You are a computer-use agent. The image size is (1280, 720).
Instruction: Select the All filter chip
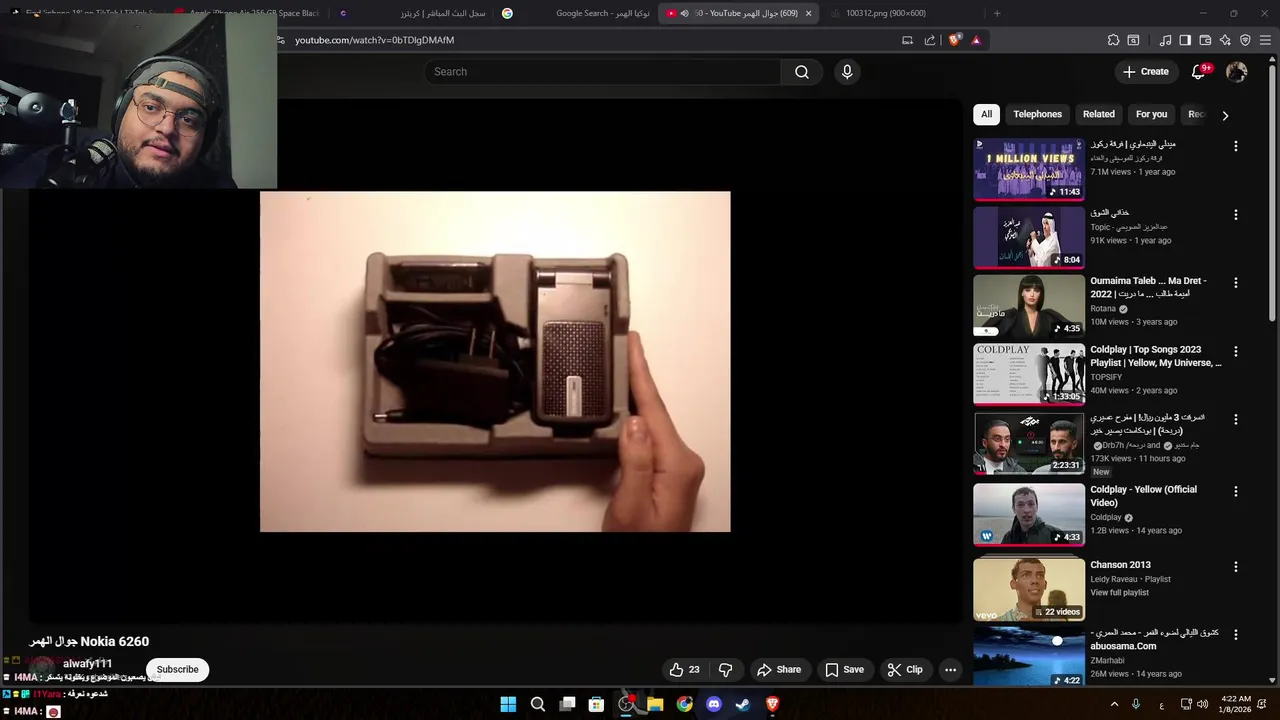coord(986,114)
